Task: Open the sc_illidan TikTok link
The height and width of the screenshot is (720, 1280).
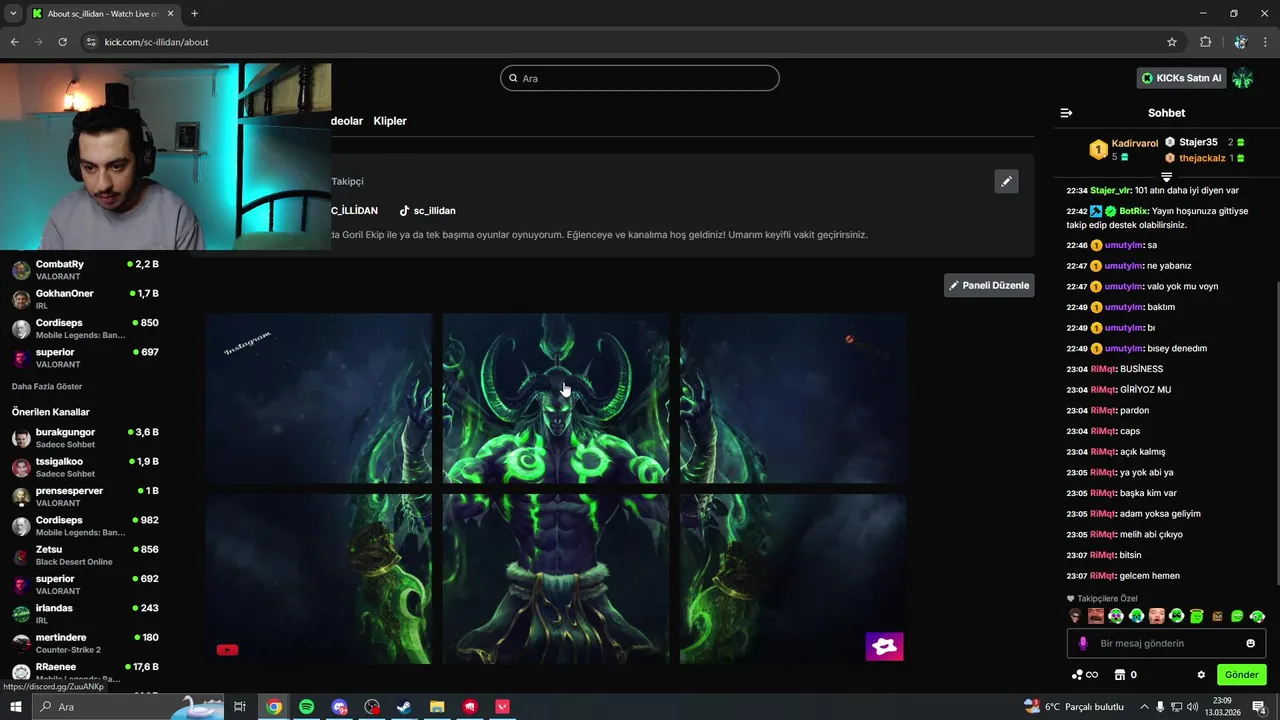Action: click(427, 211)
